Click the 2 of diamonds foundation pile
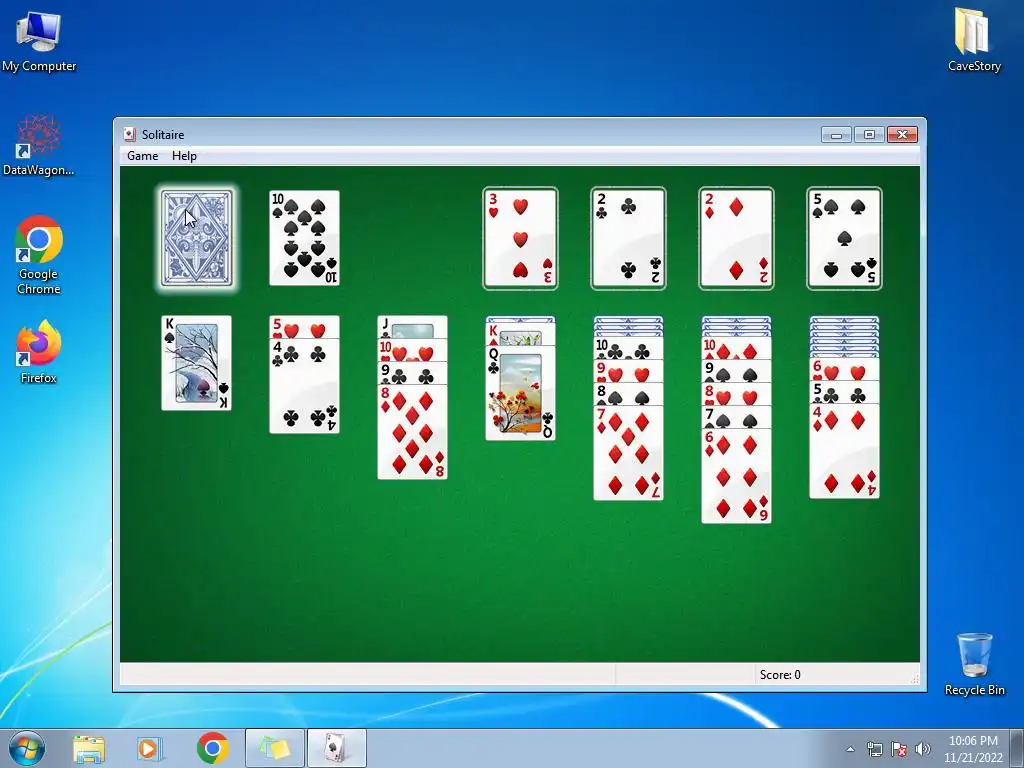 [x=736, y=238]
